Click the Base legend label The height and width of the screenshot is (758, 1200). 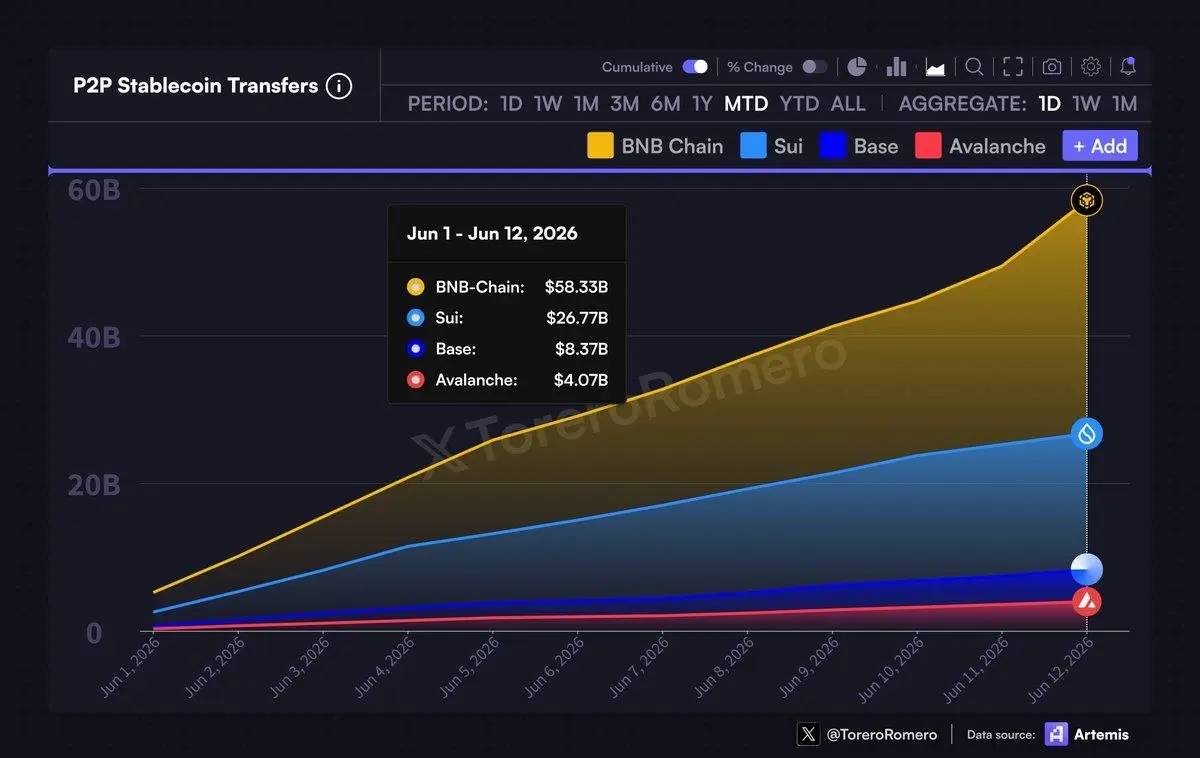pos(876,146)
